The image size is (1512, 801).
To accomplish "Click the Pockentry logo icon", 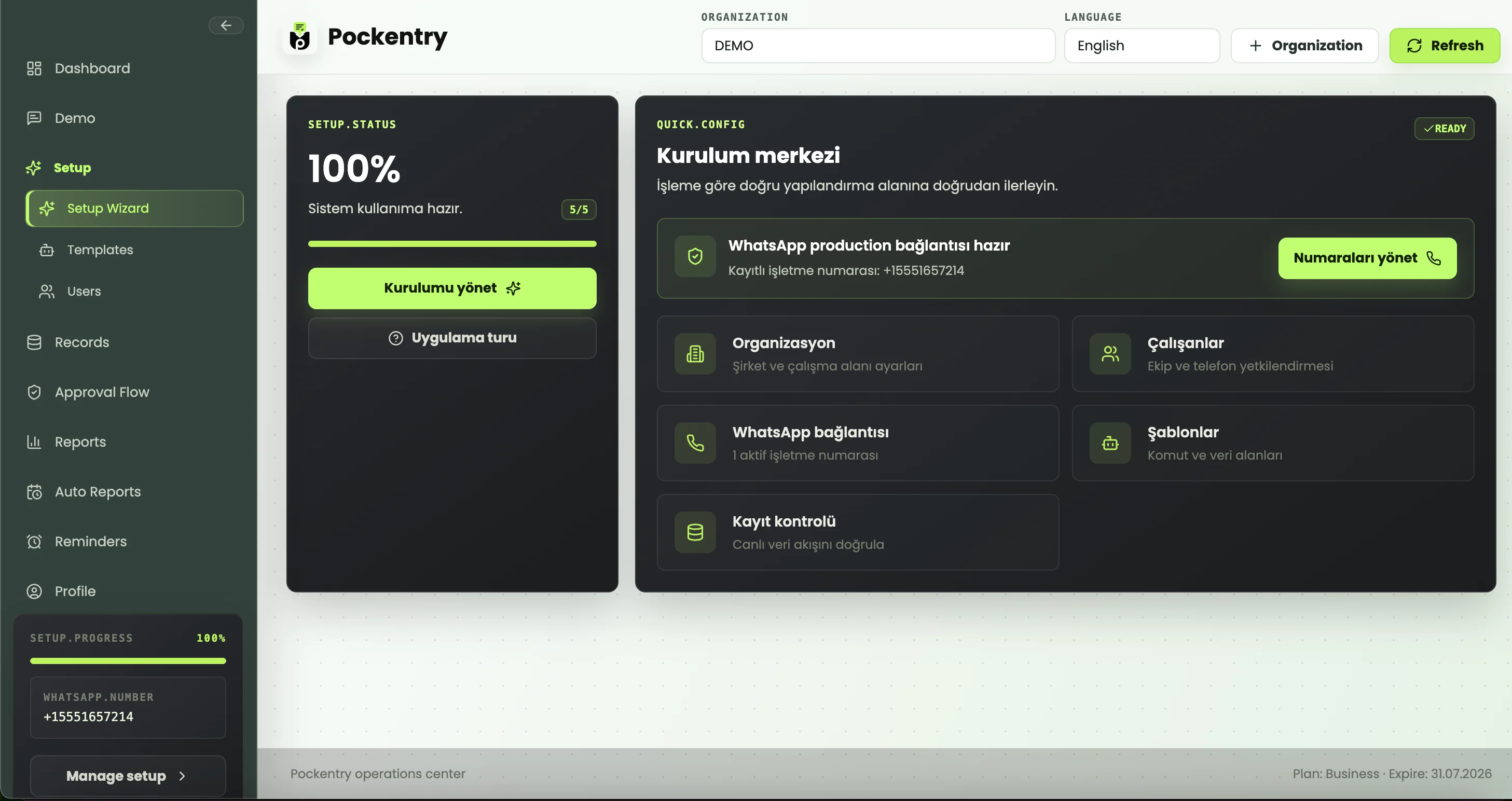I will (x=300, y=37).
